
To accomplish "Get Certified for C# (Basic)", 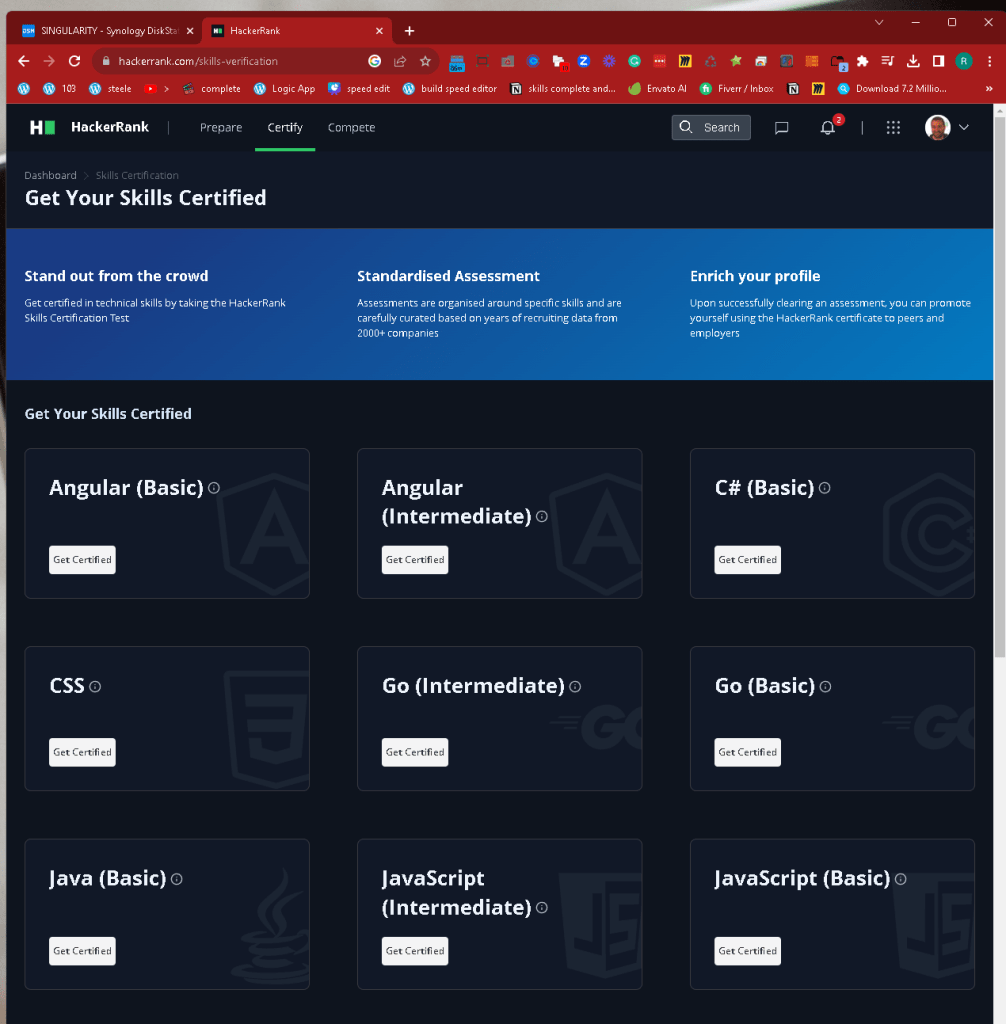I will point(747,560).
